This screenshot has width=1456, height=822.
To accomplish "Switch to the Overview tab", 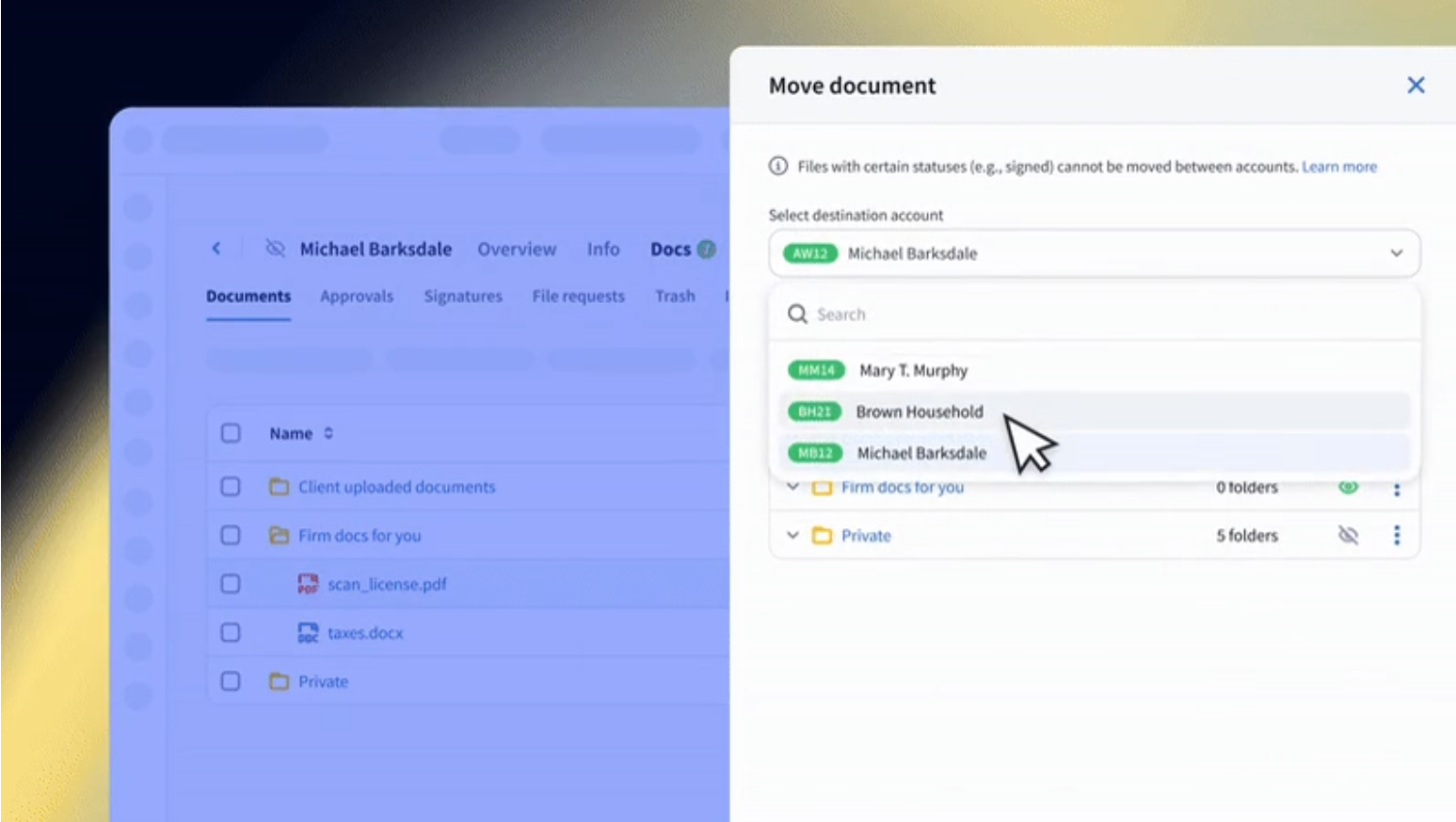I will click(517, 250).
